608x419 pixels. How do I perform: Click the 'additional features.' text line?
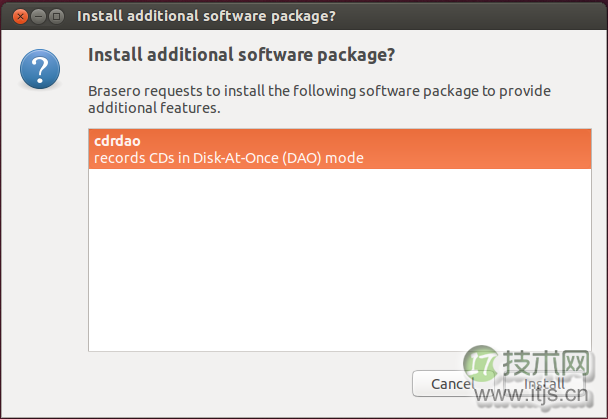pyautogui.click(x=154, y=108)
